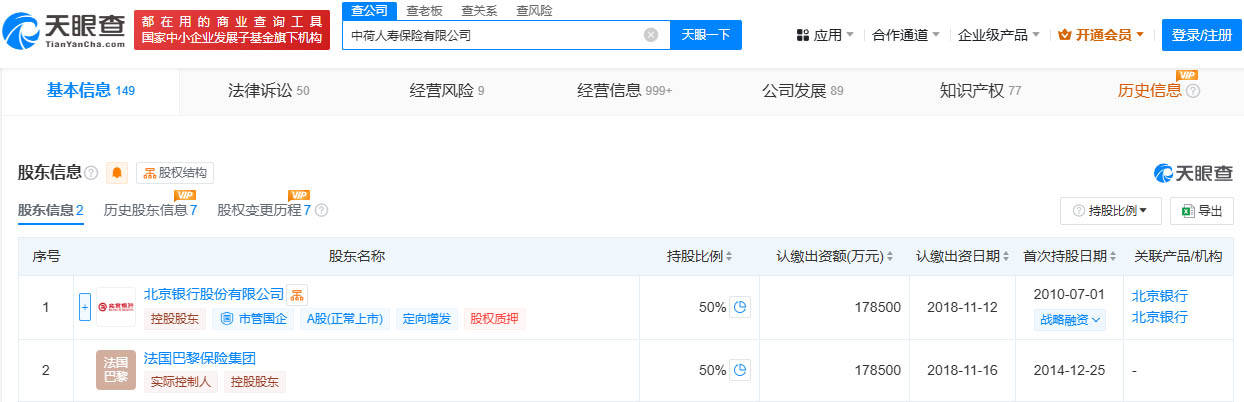Click the A股(正常上市) tag
The image size is (1244, 402).
[x=344, y=320]
